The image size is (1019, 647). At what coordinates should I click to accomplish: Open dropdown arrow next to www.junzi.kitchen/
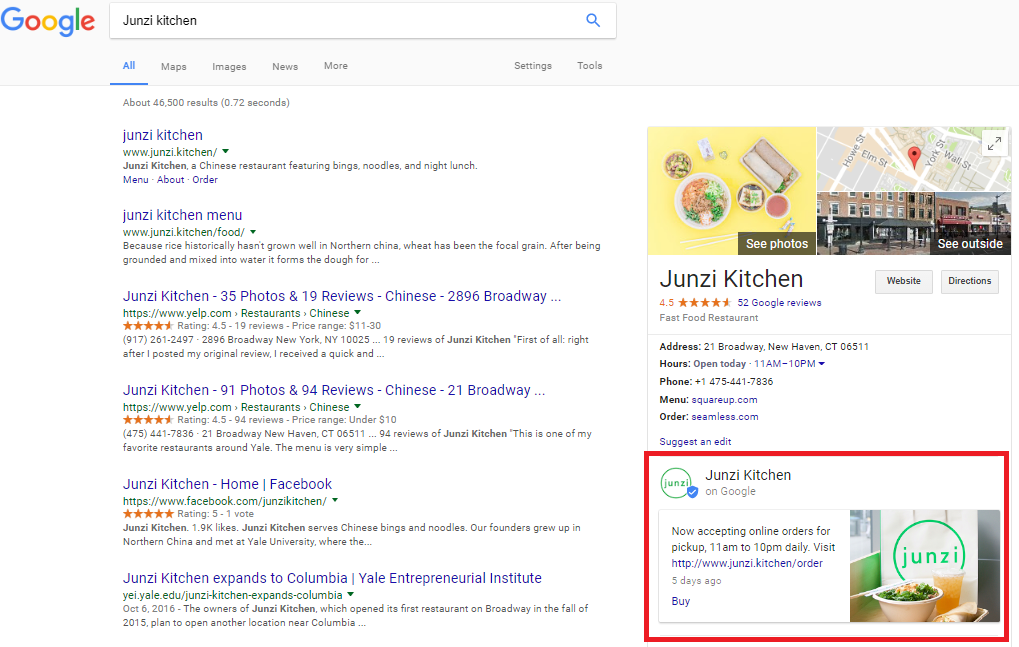[226, 151]
